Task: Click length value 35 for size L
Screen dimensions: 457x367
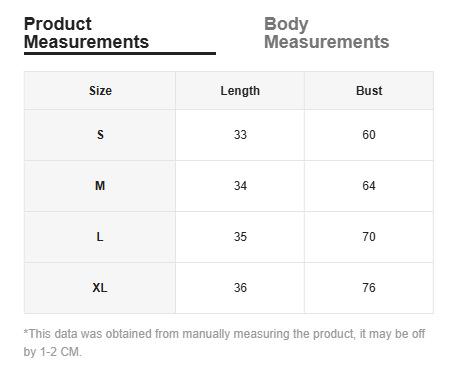Action: point(240,237)
